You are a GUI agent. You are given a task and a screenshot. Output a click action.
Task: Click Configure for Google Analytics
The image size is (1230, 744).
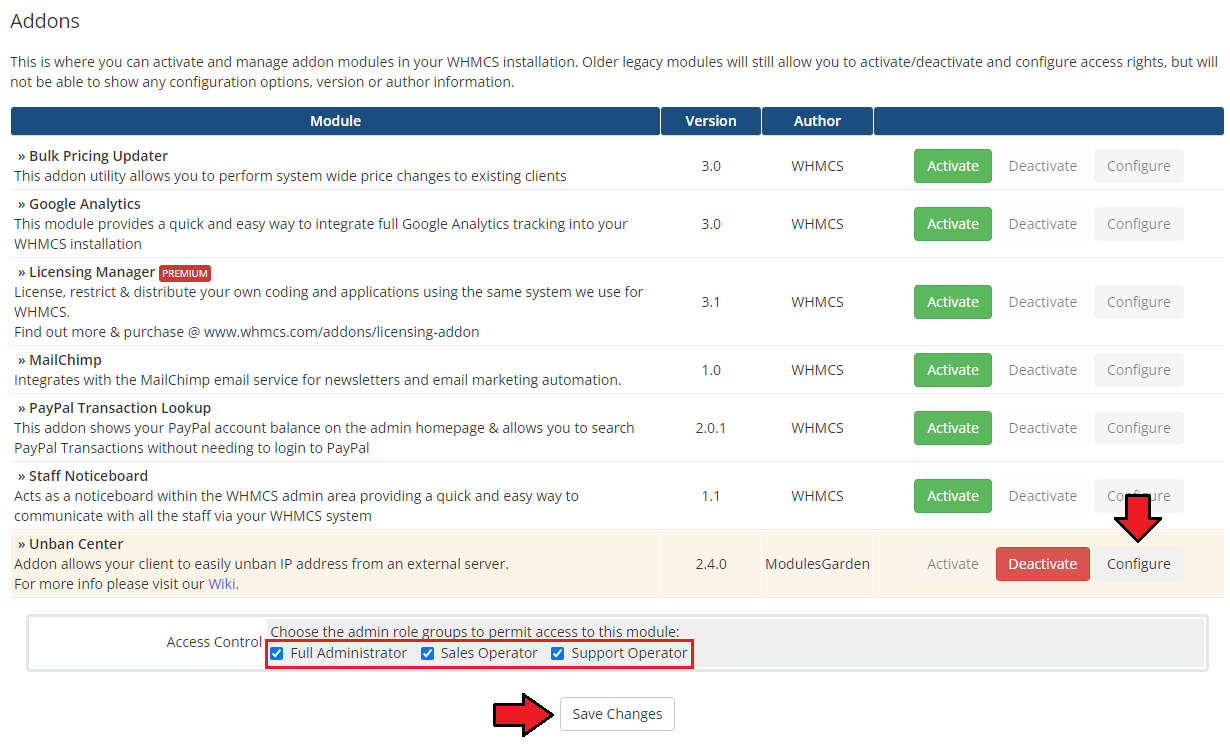[1138, 224]
